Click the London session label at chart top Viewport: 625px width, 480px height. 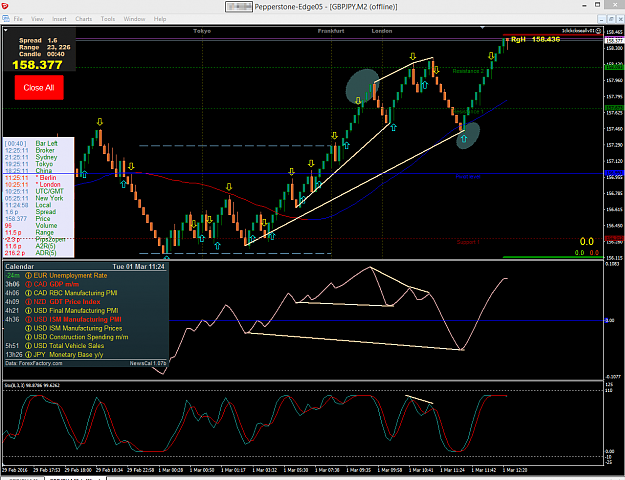click(x=382, y=31)
